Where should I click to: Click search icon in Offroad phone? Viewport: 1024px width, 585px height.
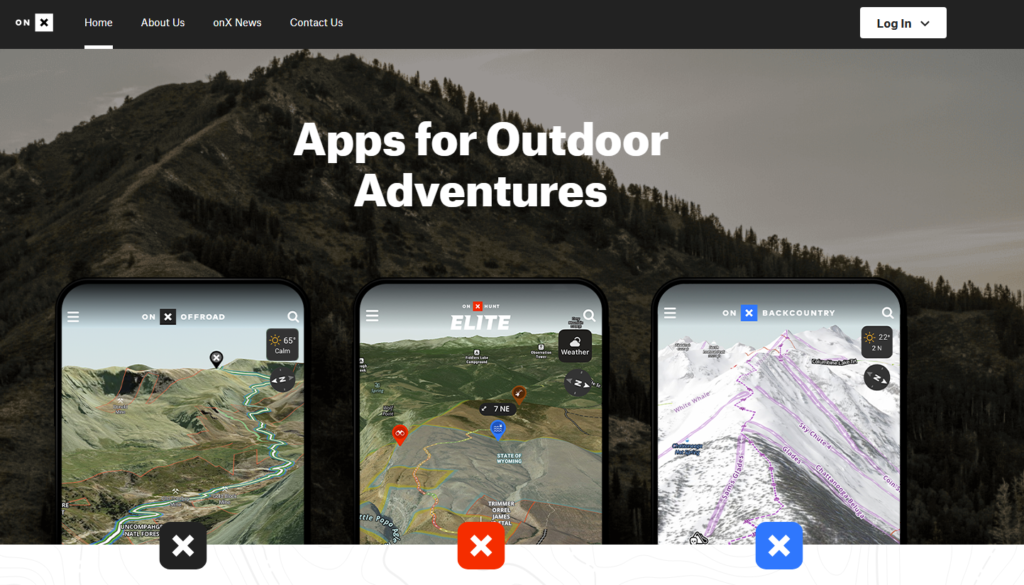(x=293, y=317)
